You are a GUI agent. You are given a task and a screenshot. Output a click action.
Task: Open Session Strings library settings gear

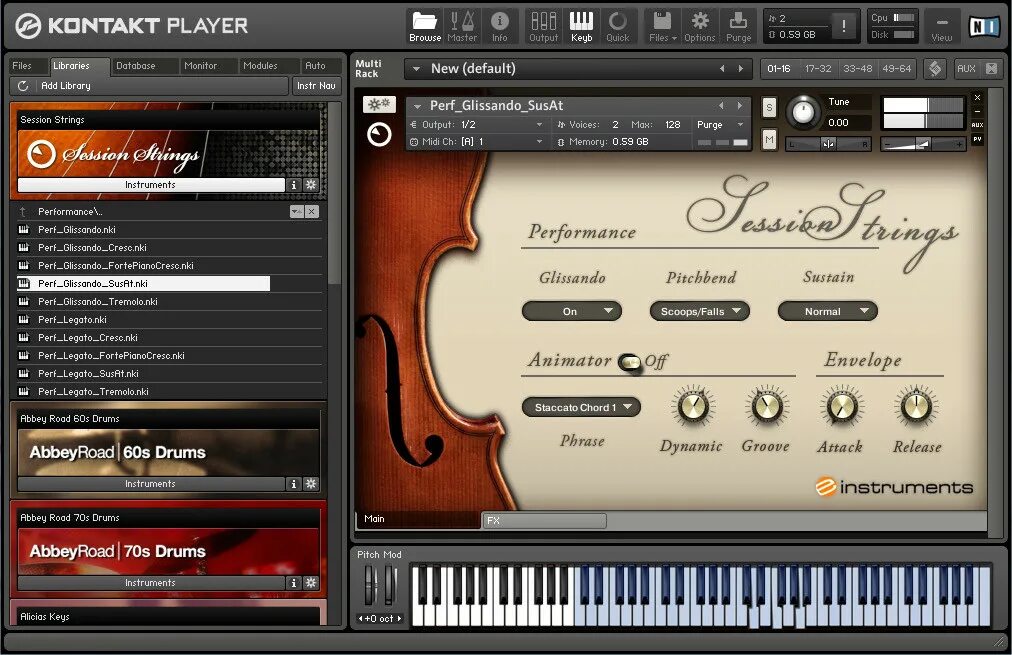tap(311, 185)
